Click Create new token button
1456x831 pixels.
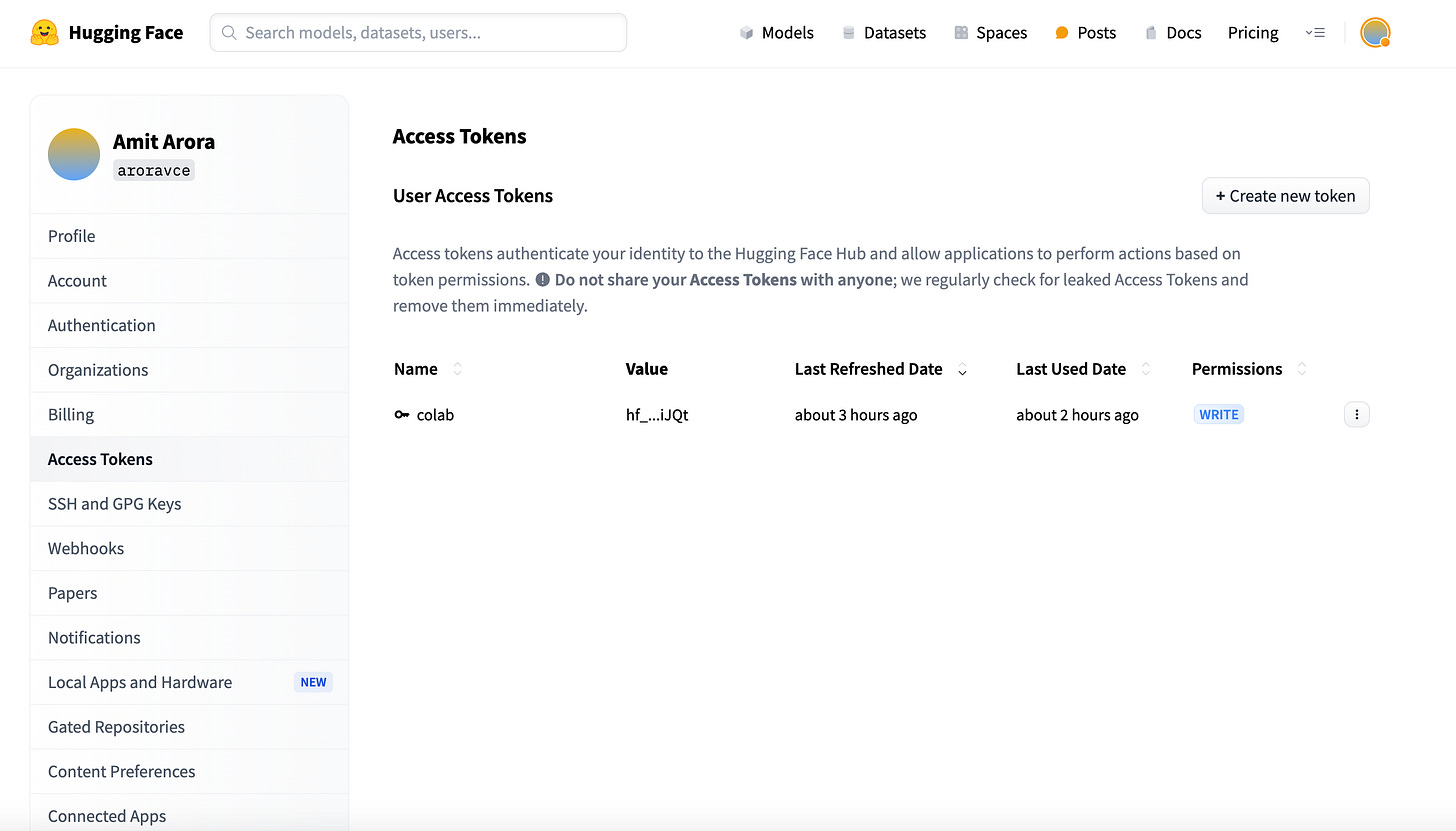tap(1285, 196)
